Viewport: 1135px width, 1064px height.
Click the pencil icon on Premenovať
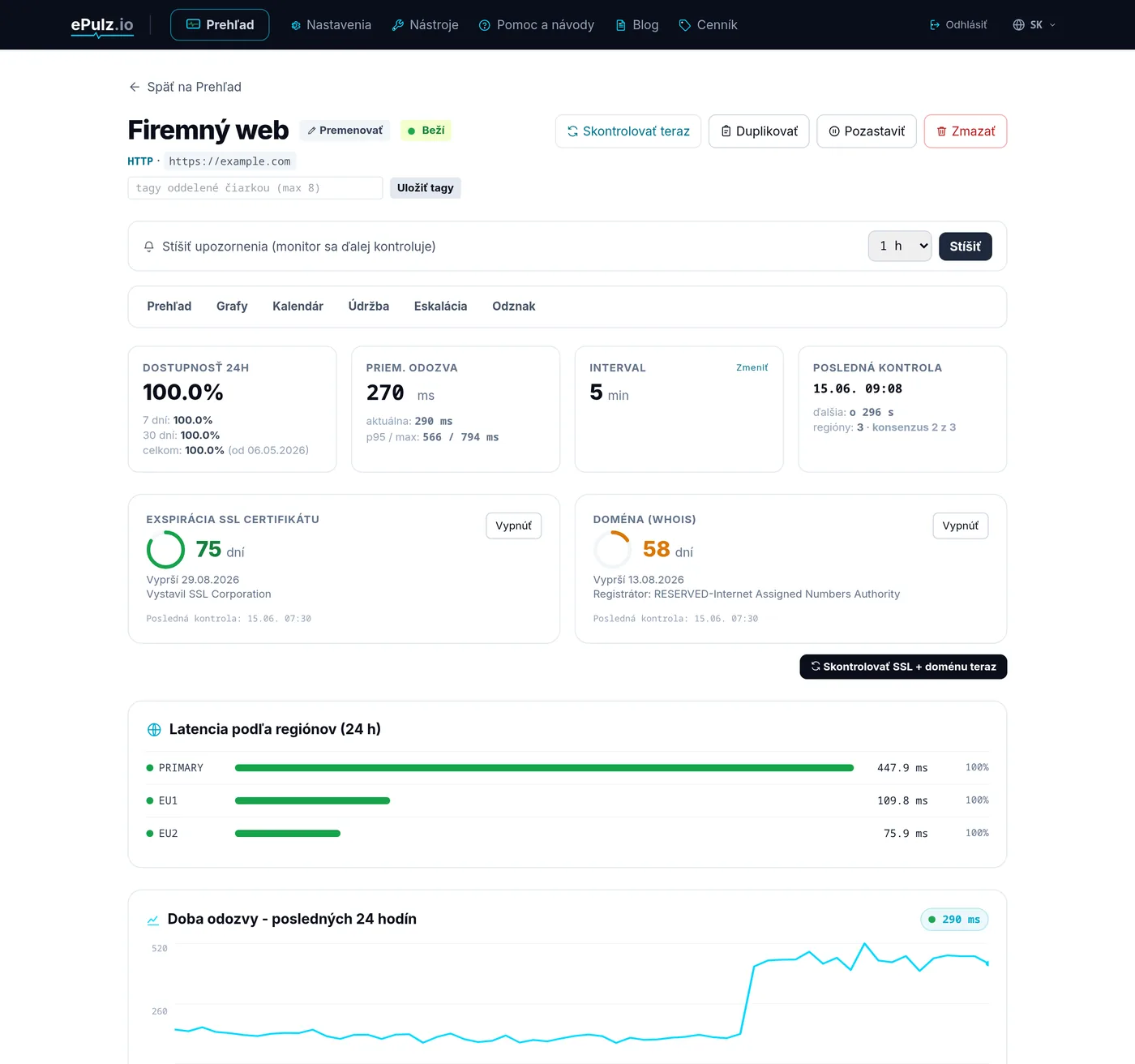tap(311, 131)
